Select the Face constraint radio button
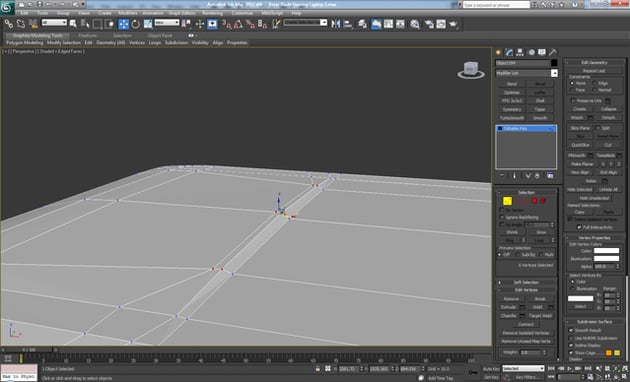The width and height of the screenshot is (630, 382). (572, 90)
